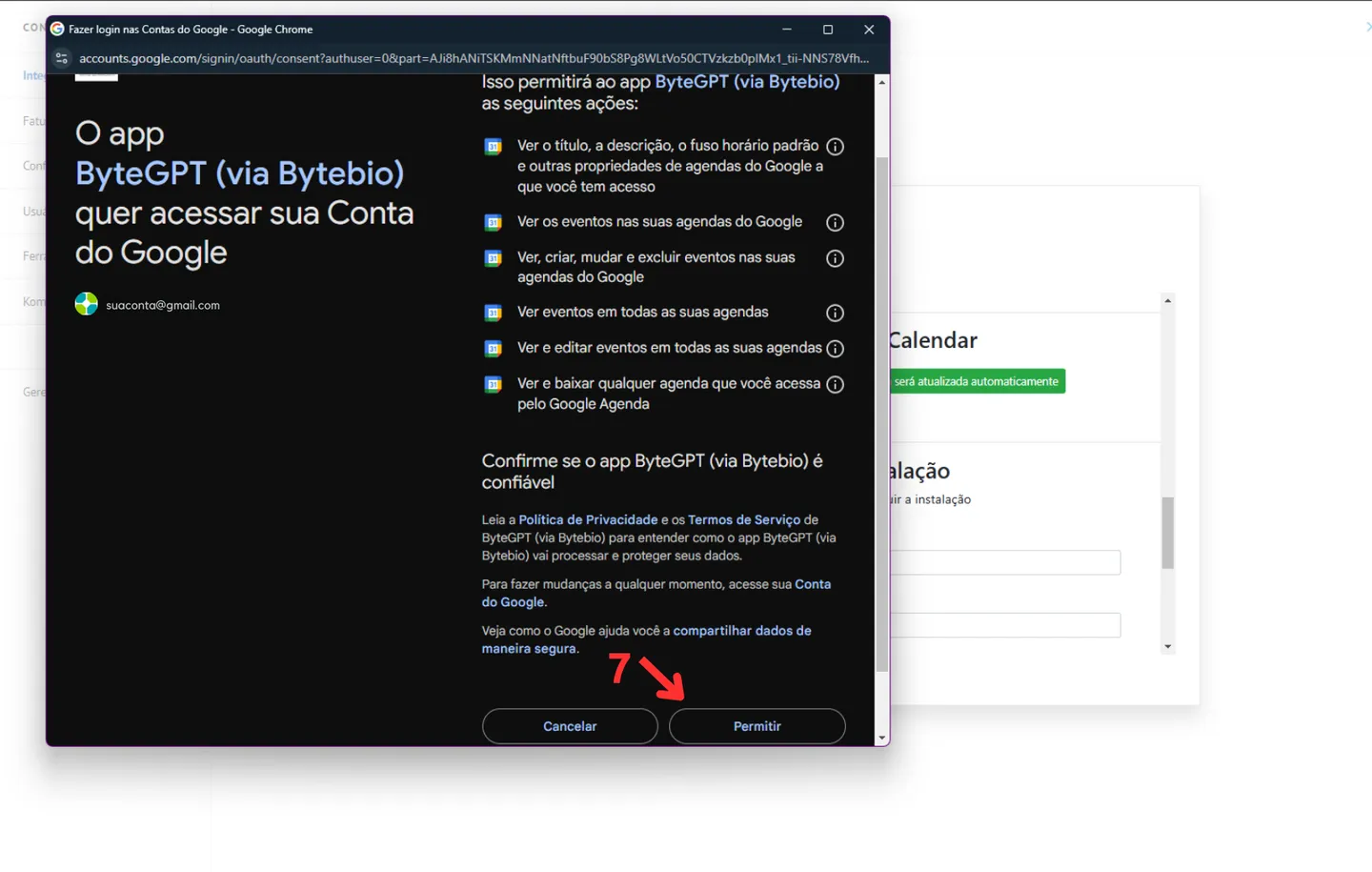Open the Política de Privacidade link
The image size is (1372, 872).
pyautogui.click(x=588, y=519)
